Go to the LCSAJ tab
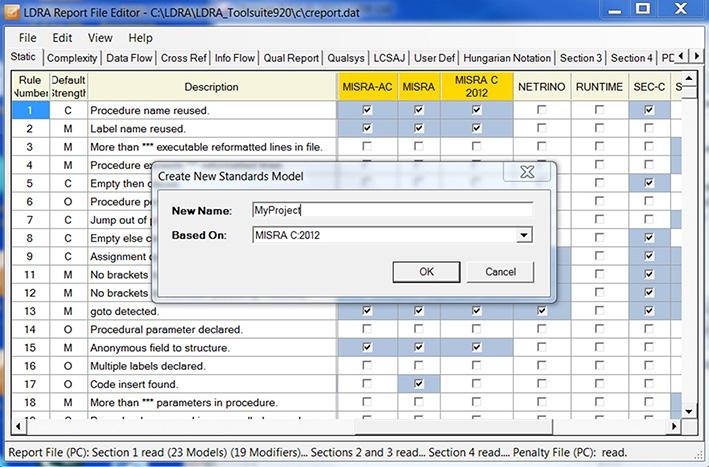The image size is (709, 467). 389,58
